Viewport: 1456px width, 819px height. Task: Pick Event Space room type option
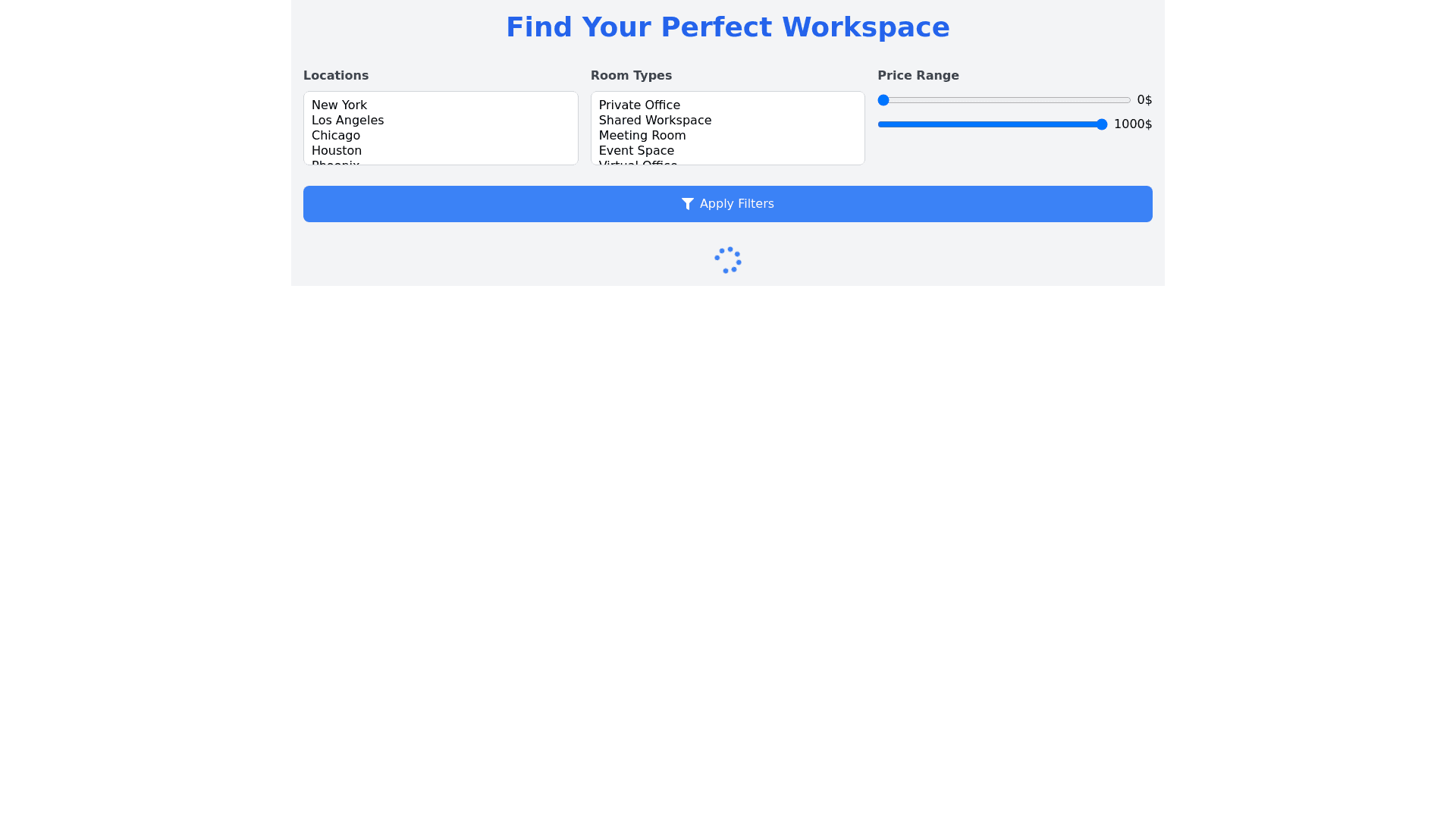click(635, 151)
